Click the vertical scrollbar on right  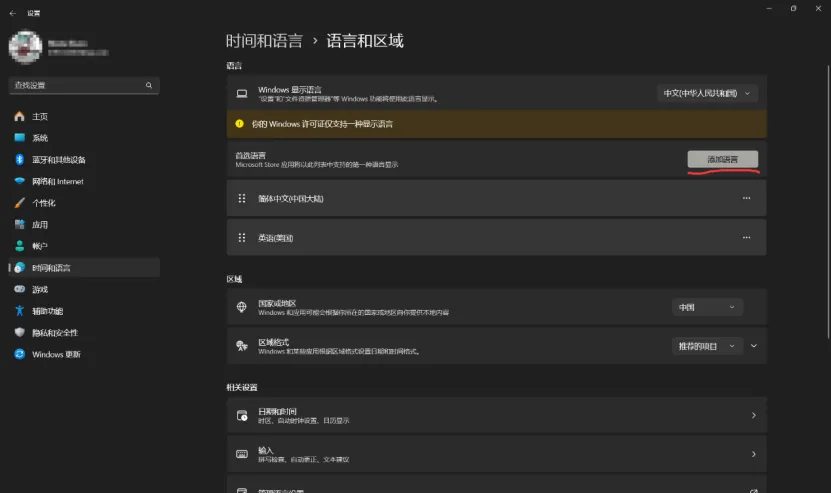[828, 201]
